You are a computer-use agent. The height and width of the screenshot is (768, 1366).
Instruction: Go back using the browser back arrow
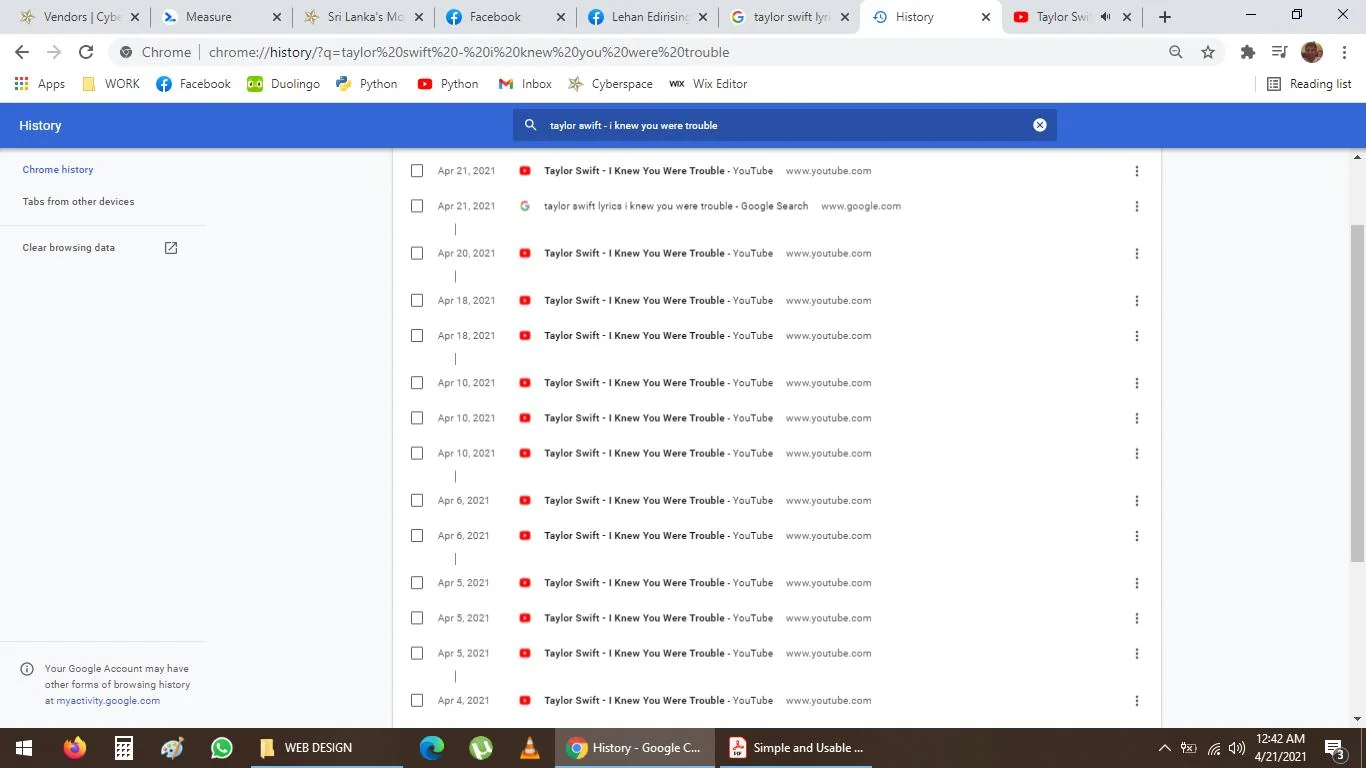pos(22,52)
